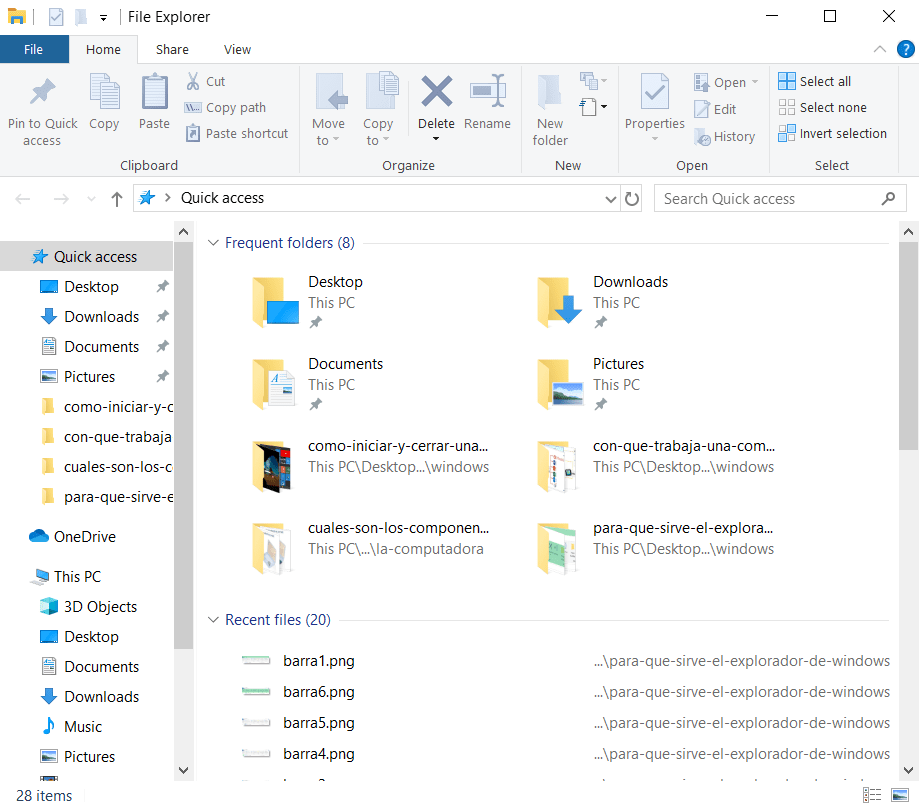Select Quick access in navigation pane
The height and width of the screenshot is (811, 920).
87,256
